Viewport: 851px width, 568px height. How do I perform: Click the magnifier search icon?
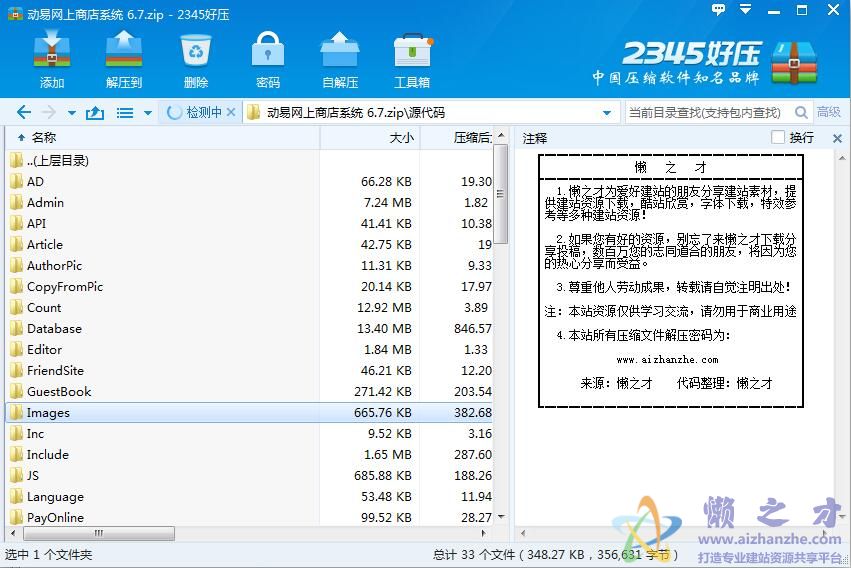point(801,112)
